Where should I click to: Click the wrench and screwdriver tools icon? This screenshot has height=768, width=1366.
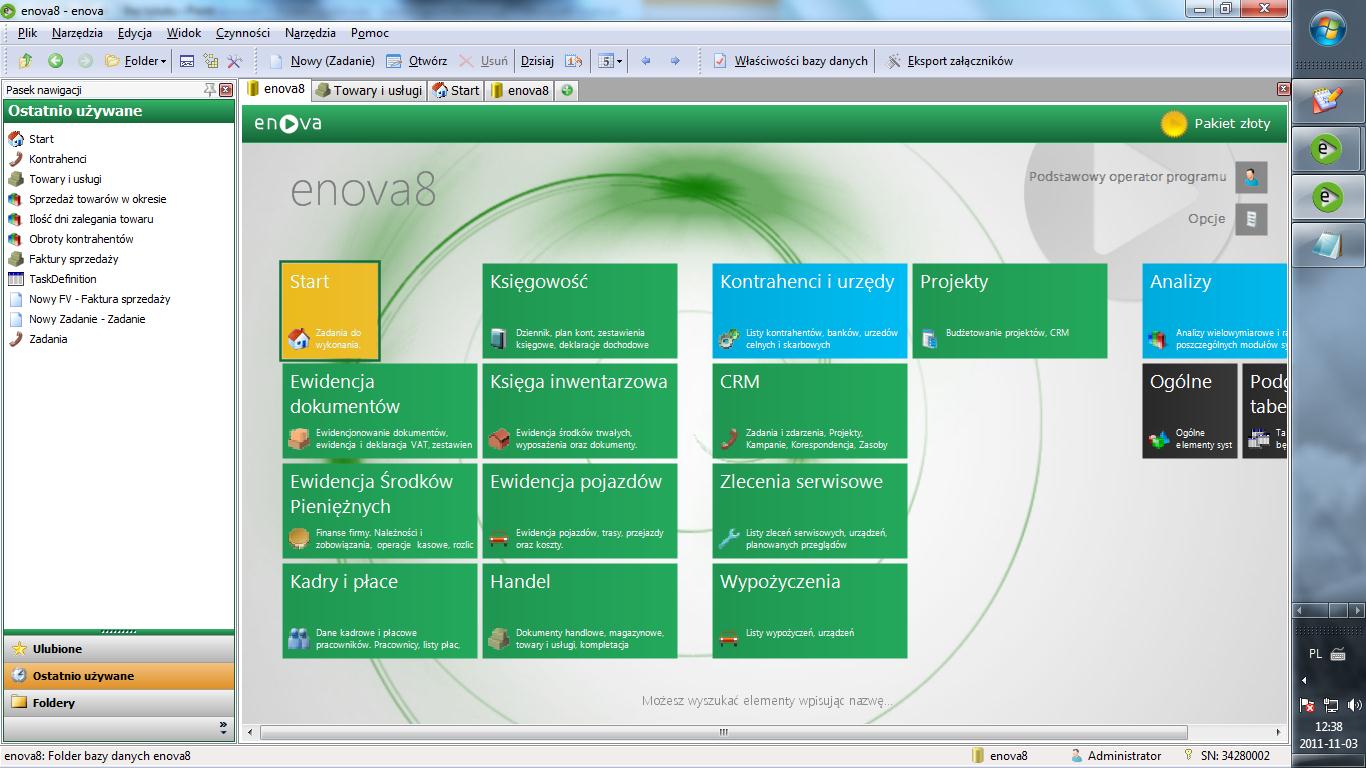pos(235,61)
